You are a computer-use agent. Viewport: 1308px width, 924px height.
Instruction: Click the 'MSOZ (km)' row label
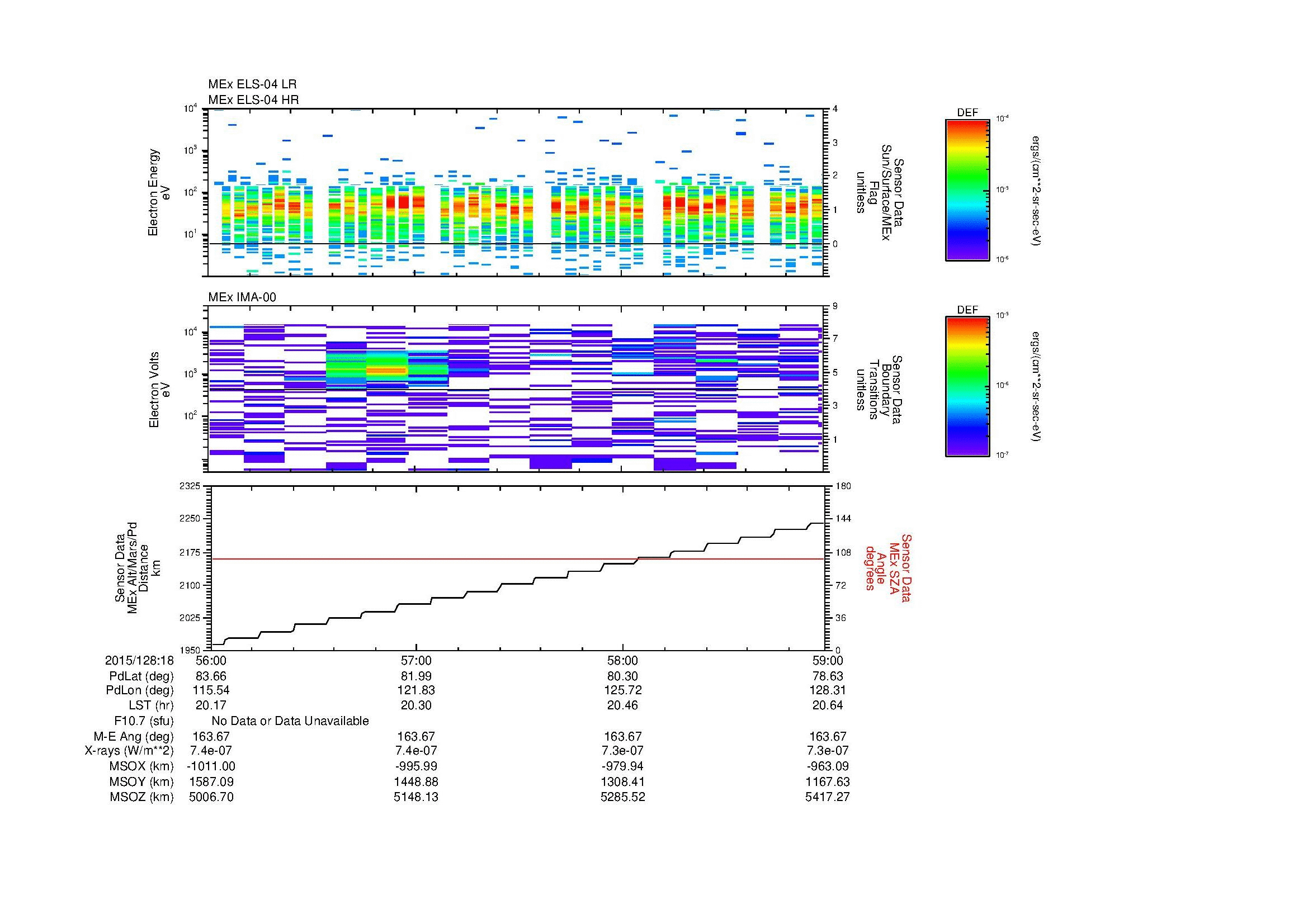point(141,797)
